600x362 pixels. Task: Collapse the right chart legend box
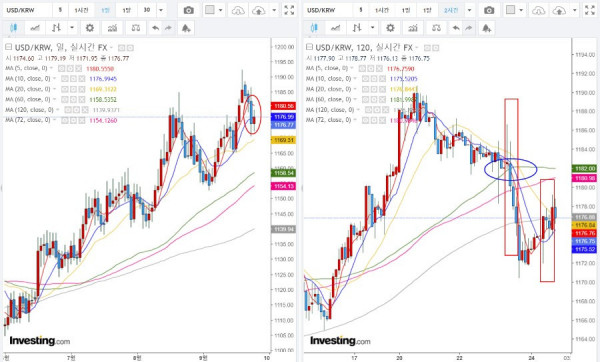click(x=309, y=47)
